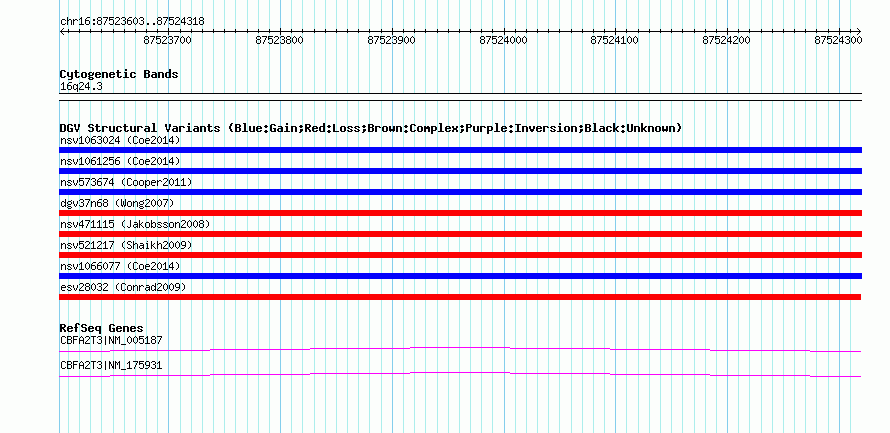Screen dimensions: 890x433
Task: Click ruler position 87523800
Action: tap(279, 40)
